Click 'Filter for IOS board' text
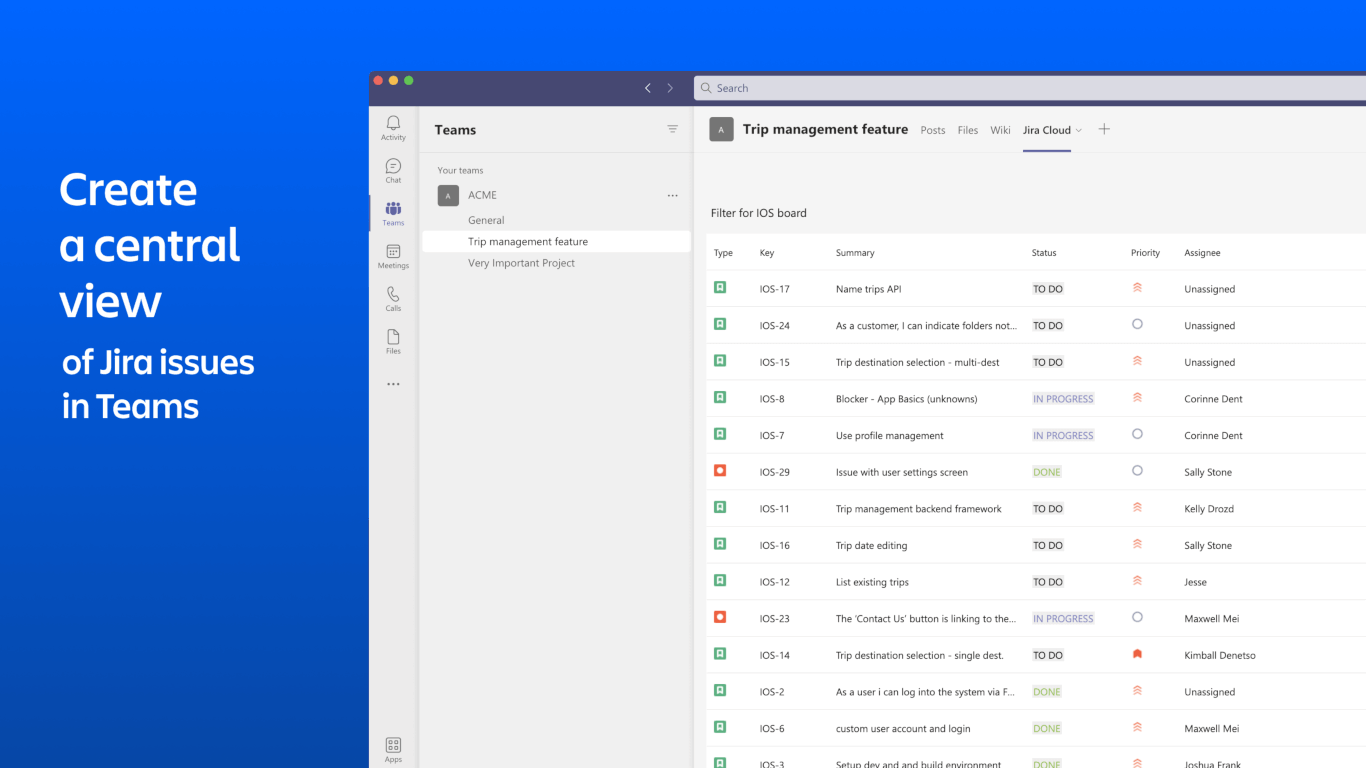This screenshot has height=768, width=1366. pyautogui.click(x=758, y=213)
